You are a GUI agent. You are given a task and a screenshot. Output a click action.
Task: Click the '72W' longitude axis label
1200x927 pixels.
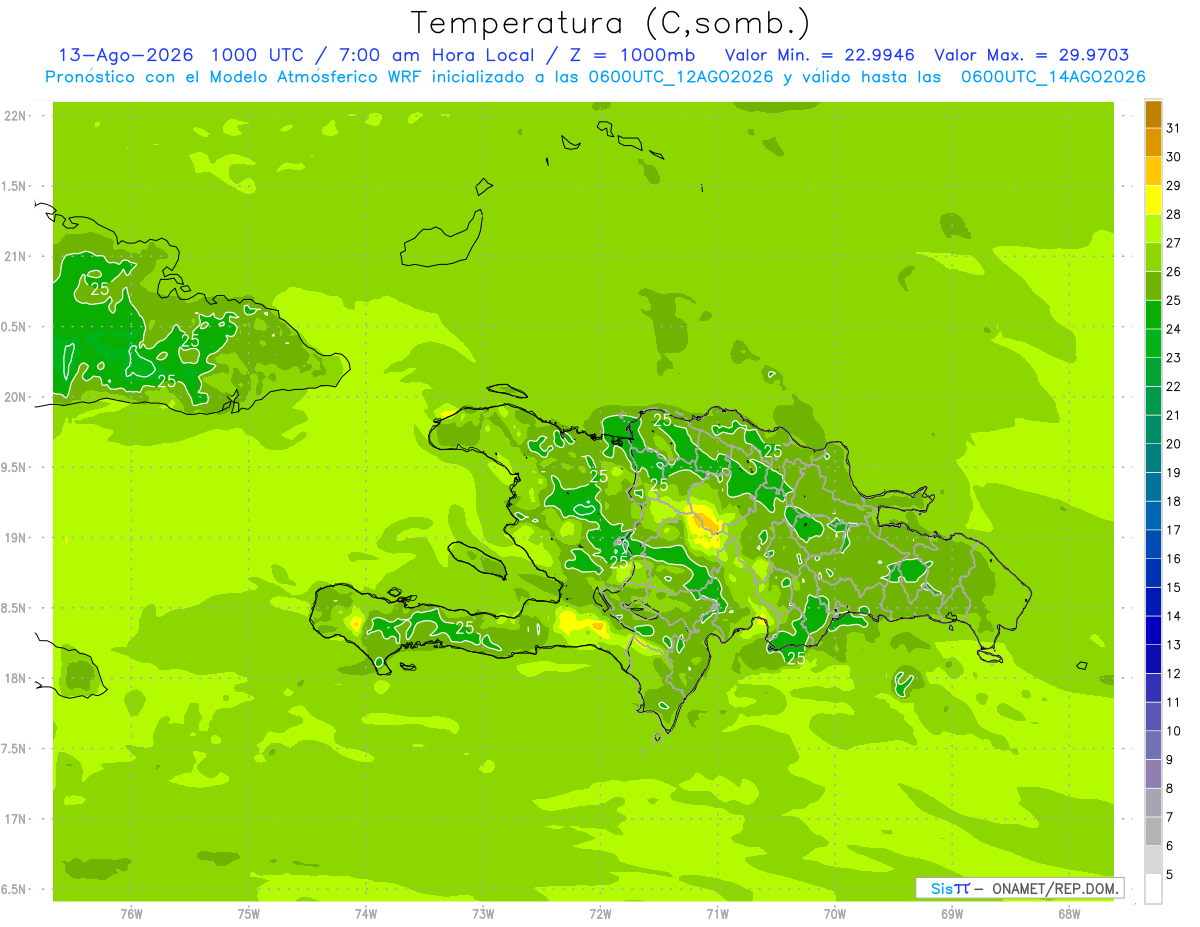pos(600,914)
